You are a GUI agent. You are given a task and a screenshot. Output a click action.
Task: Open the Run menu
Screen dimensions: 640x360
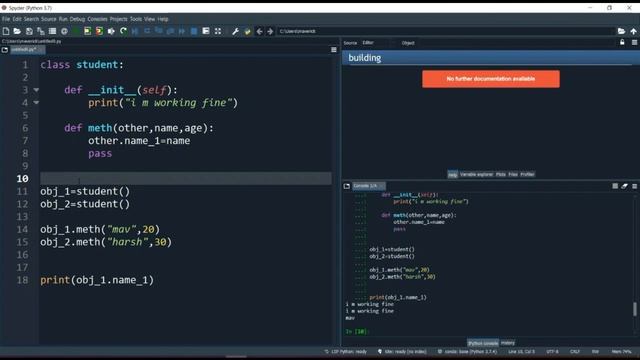63,19
